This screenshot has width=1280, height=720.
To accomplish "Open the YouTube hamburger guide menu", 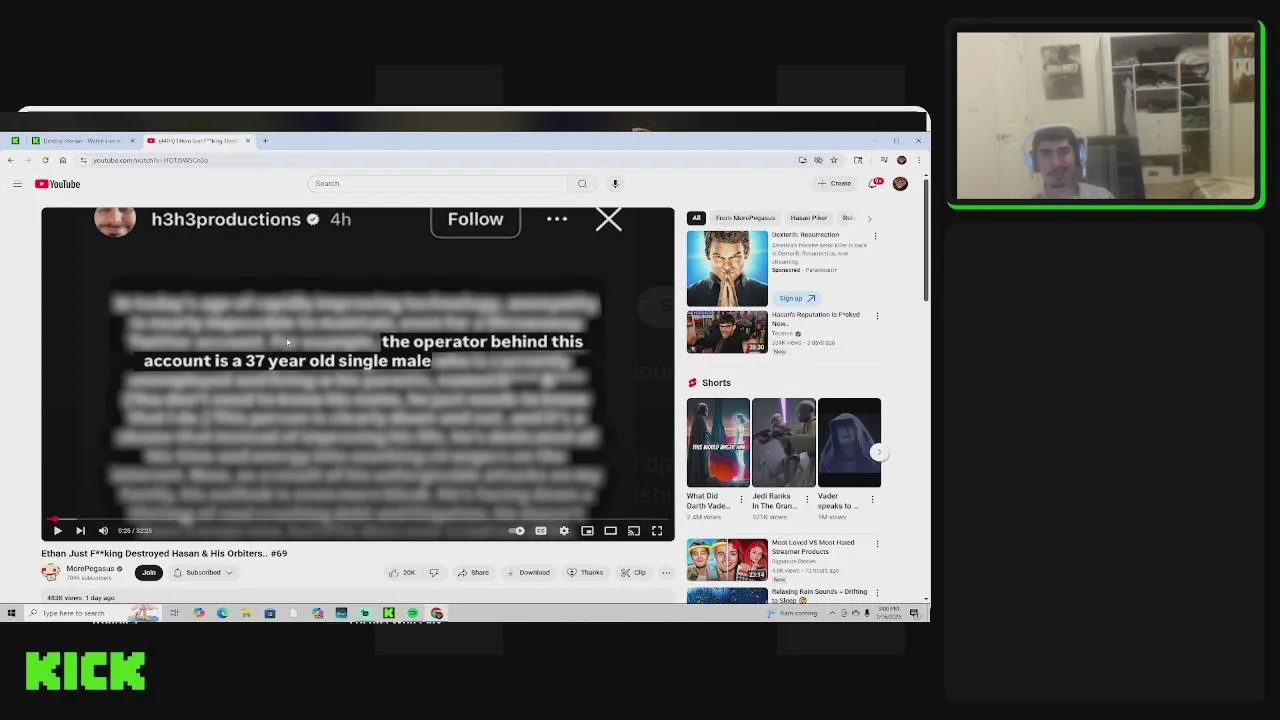I will point(17,184).
